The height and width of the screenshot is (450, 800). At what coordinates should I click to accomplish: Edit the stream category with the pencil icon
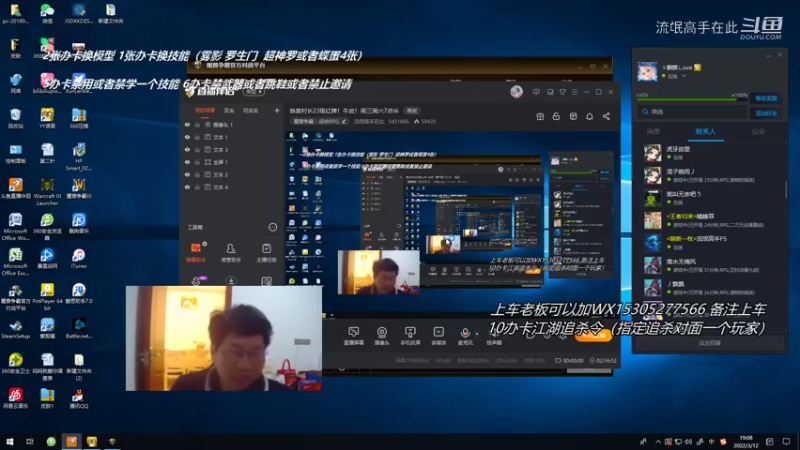click(344, 121)
